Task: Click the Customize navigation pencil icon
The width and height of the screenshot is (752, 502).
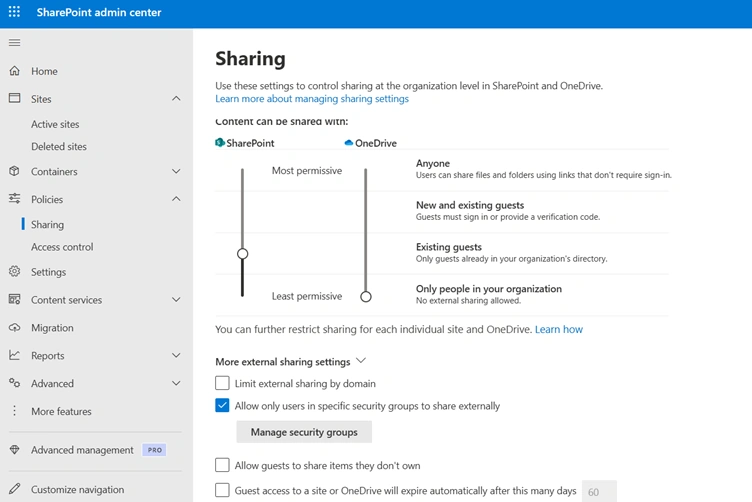Action: (14, 489)
